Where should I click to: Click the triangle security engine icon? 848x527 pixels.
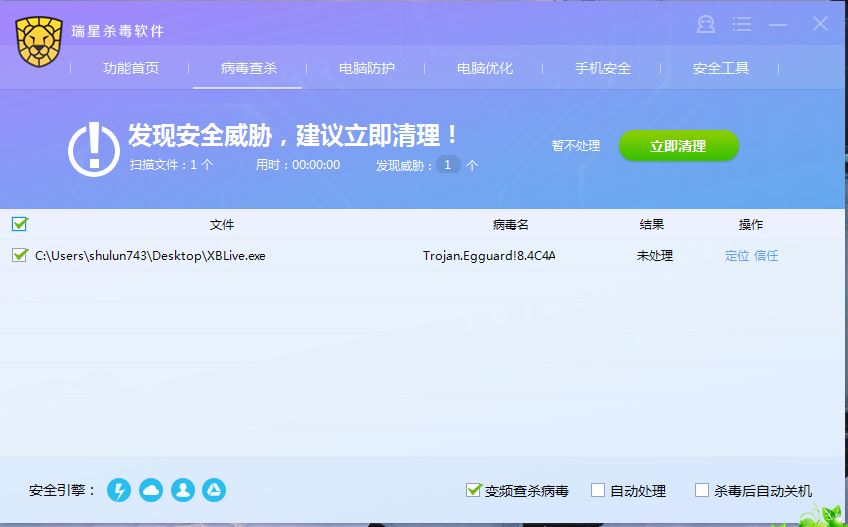click(214, 490)
